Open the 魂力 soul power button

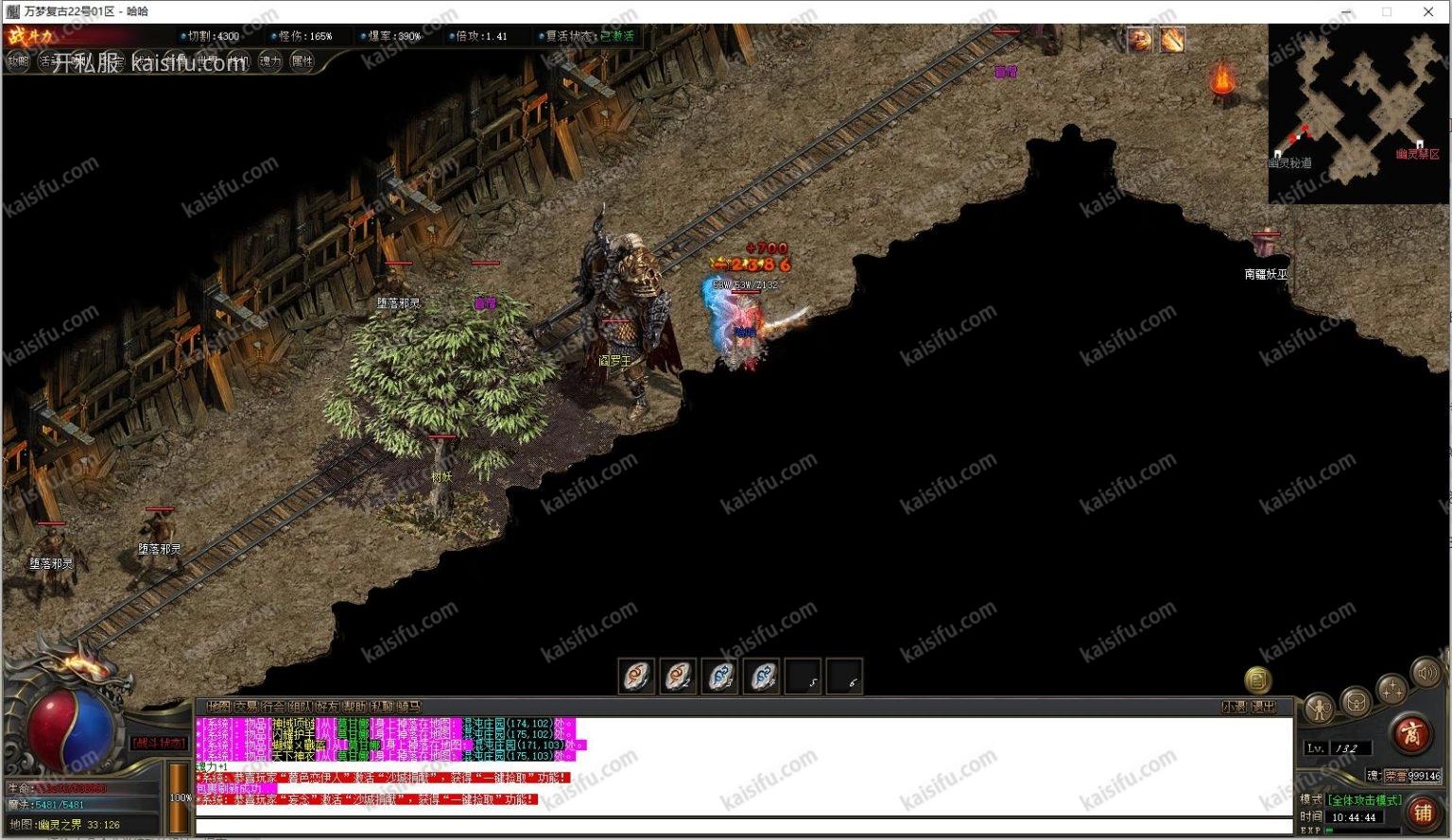[270, 61]
